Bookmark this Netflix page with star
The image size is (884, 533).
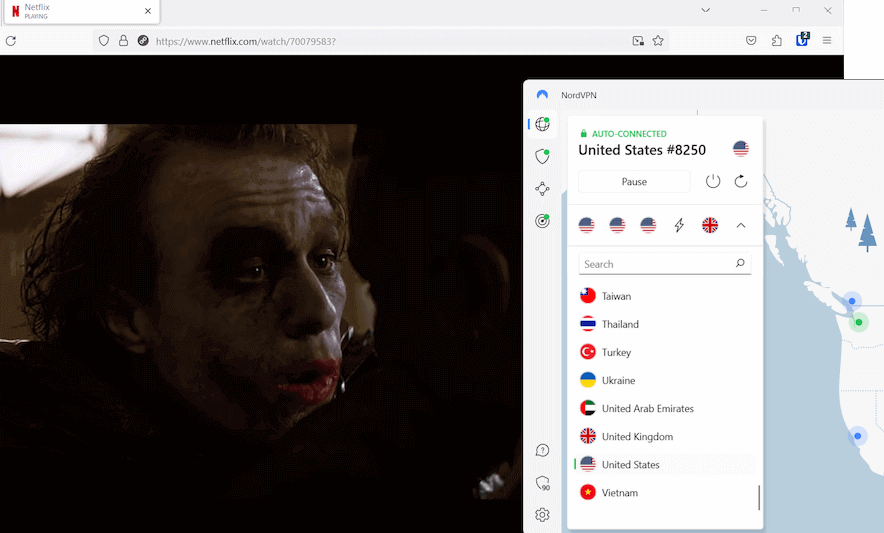click(x=658, y=41)
